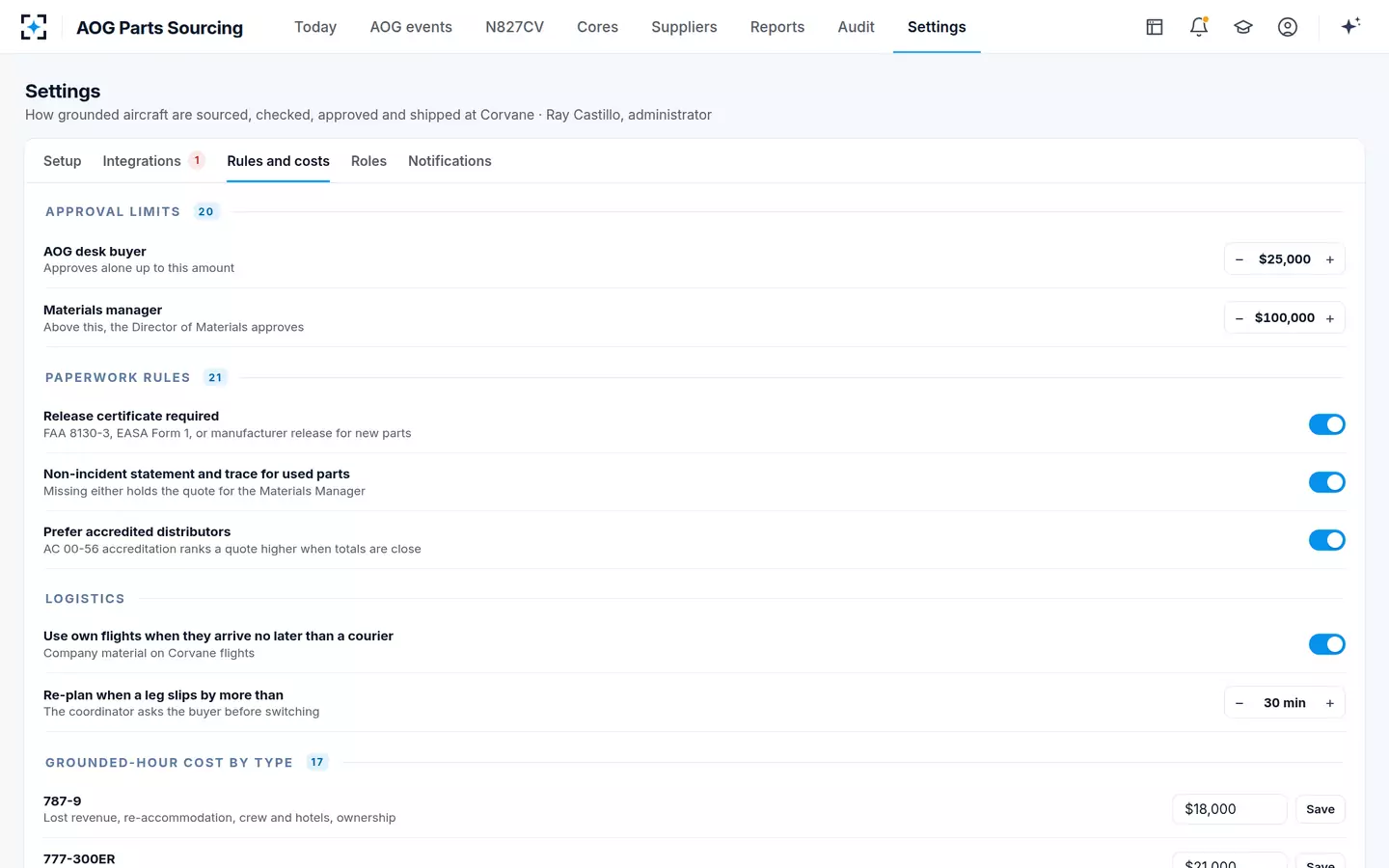This screenshot has width=1389, height=868.
Task: Disable Prefer accredited distributors switch
Action: pos(1327,540)
